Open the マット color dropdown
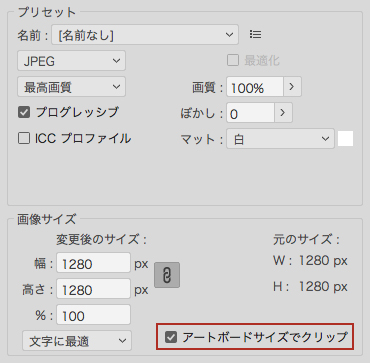The image size is (370, 363). click(280, 139)
